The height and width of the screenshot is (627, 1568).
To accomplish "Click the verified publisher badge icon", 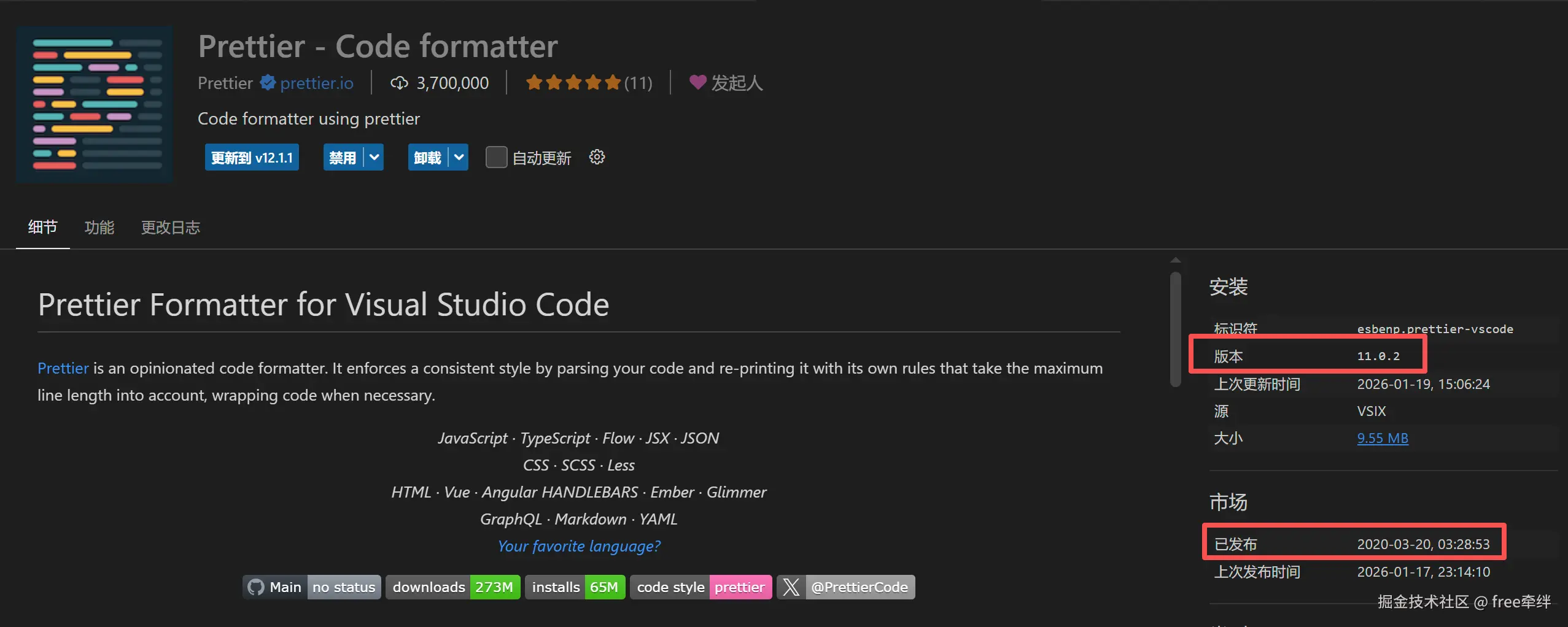I will pos(267,82).
